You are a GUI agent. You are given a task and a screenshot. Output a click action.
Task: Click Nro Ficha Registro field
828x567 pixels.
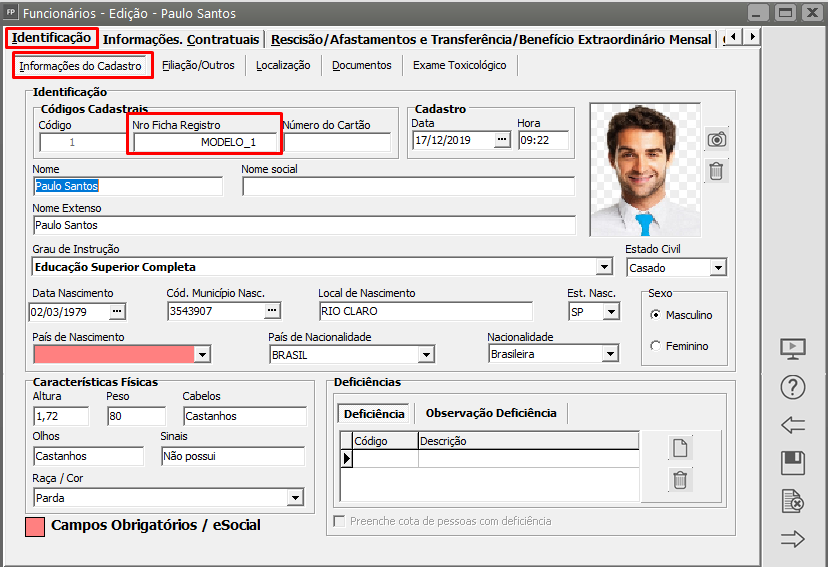[205, 142]
